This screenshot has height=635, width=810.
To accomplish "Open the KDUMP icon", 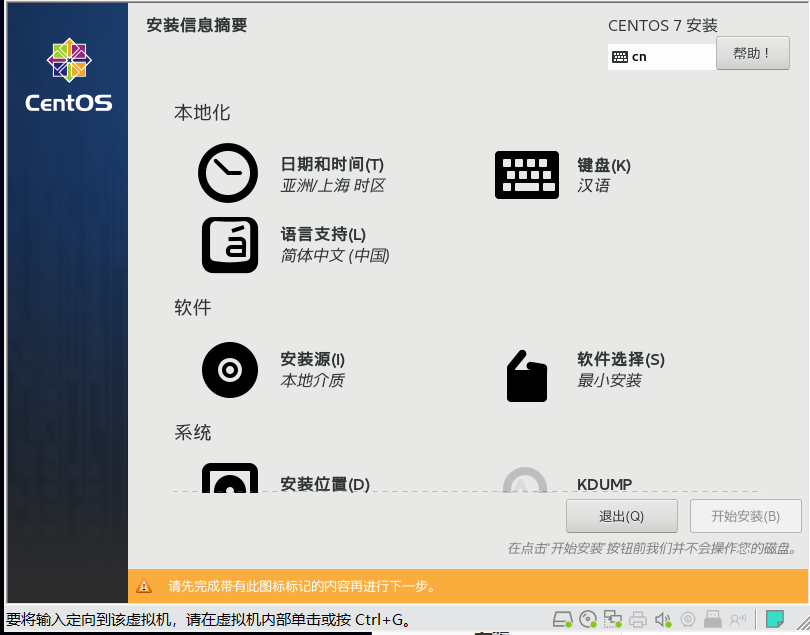I will [525, 480].
